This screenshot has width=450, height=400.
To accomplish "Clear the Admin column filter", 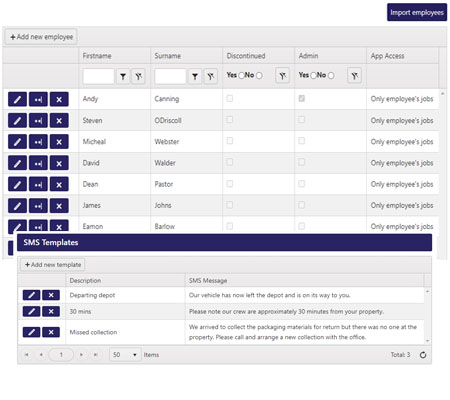I will [x=354, y=76].
